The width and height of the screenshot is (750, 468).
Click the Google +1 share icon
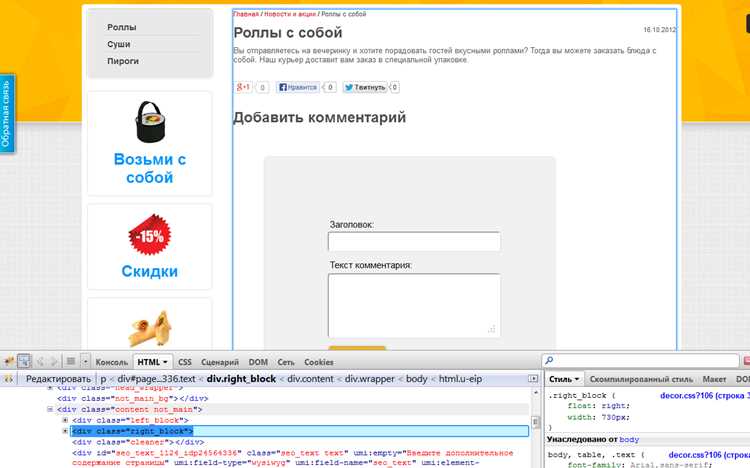[243, 87]
